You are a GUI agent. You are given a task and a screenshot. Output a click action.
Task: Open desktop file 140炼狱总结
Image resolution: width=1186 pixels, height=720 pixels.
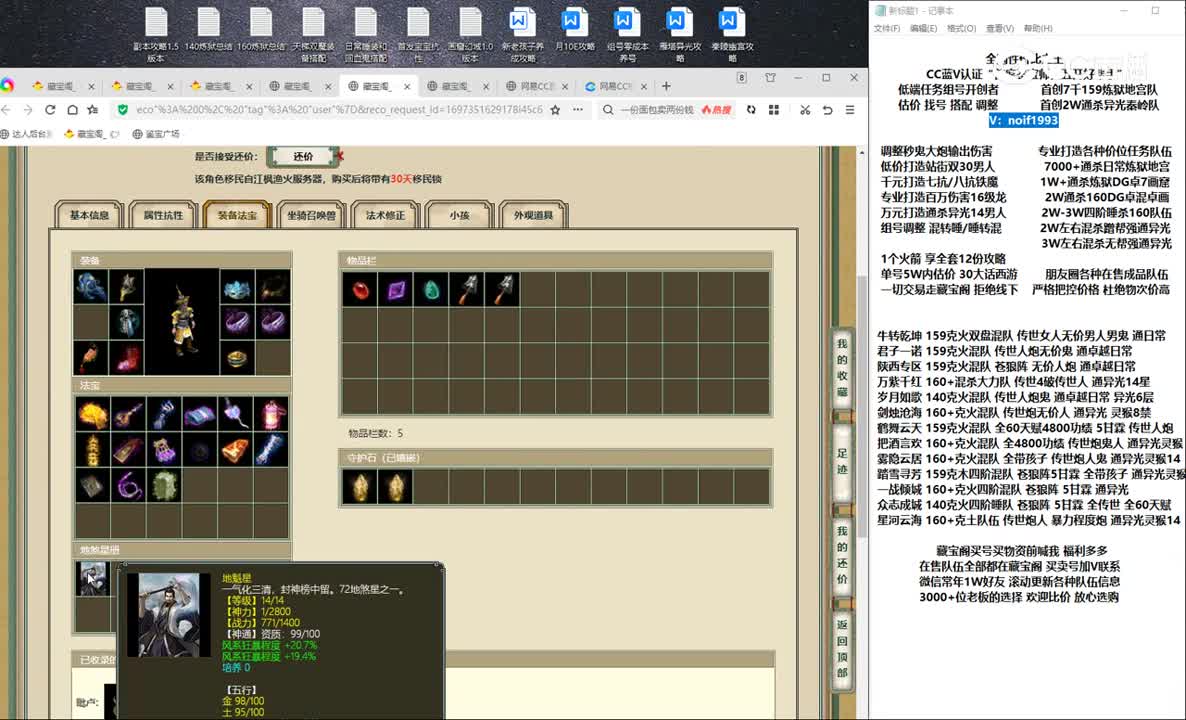[x=209, y=29]
